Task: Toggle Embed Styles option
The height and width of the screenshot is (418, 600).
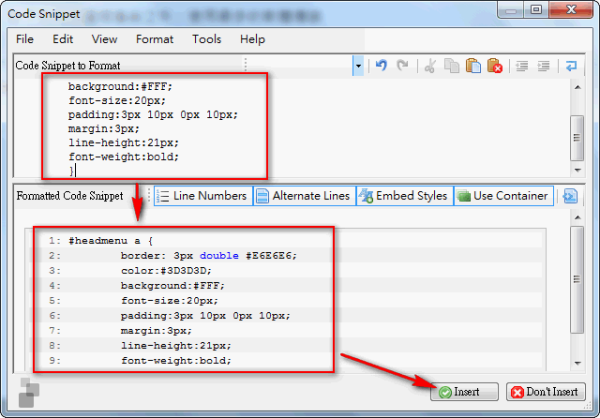Action: pyautogui.click(x=405, y=196)
